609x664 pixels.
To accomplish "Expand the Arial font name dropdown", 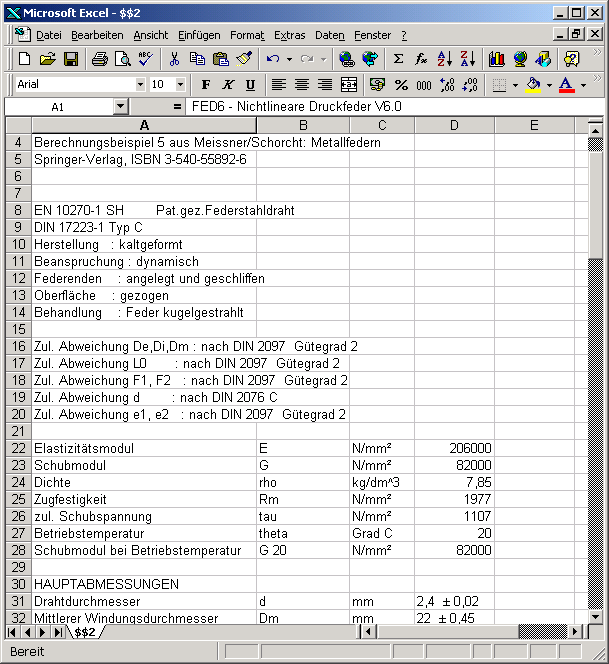I will 140,84.
